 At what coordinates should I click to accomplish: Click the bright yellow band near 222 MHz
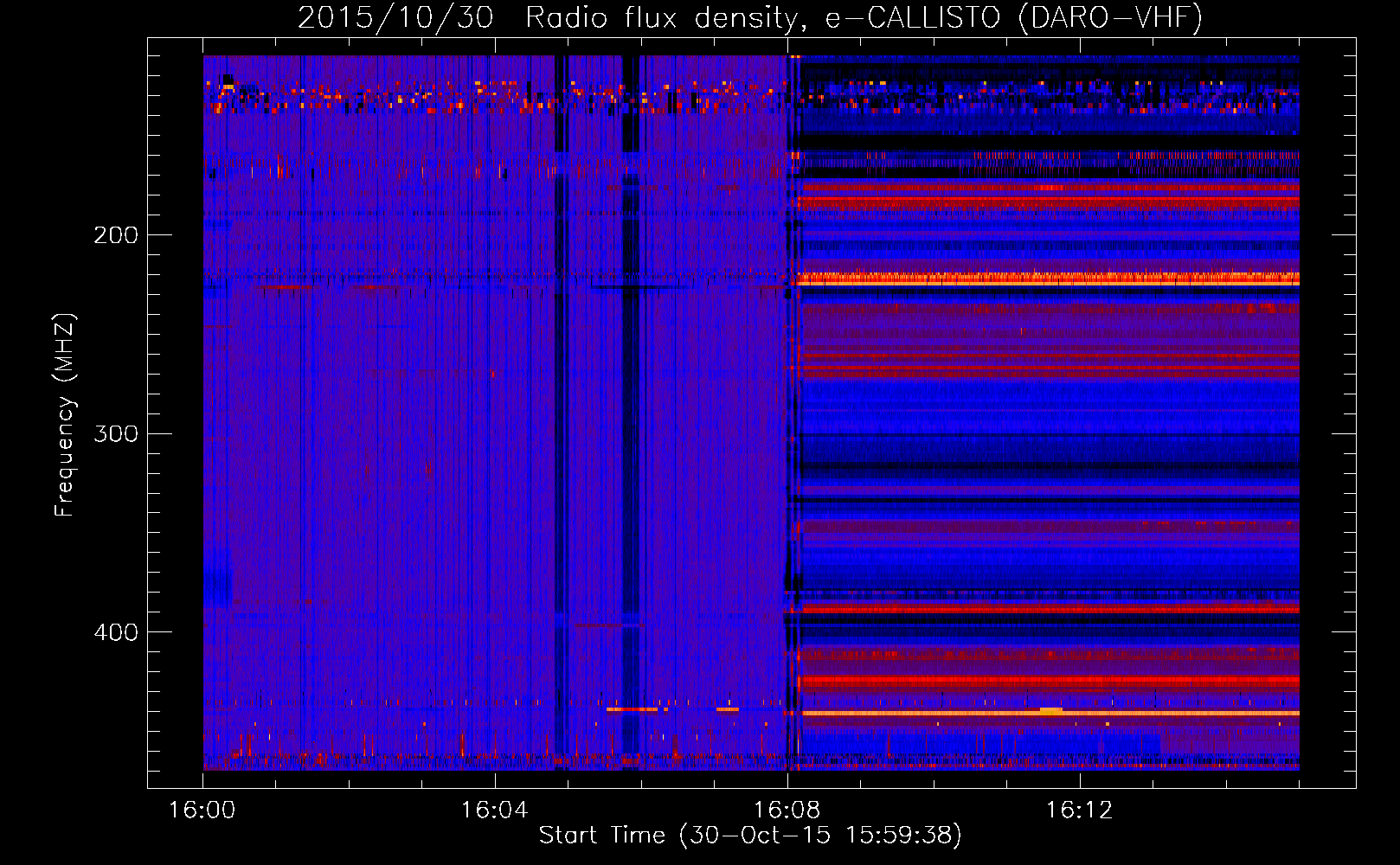[1049, 279]
